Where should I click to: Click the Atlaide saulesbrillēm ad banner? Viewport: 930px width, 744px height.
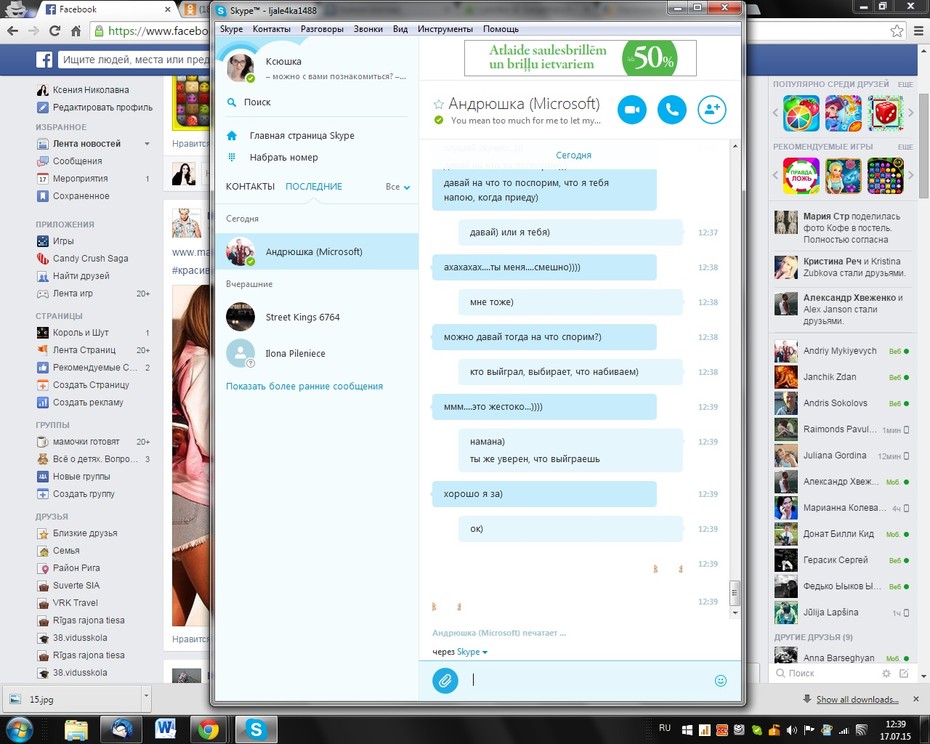(x=580, y=58)
